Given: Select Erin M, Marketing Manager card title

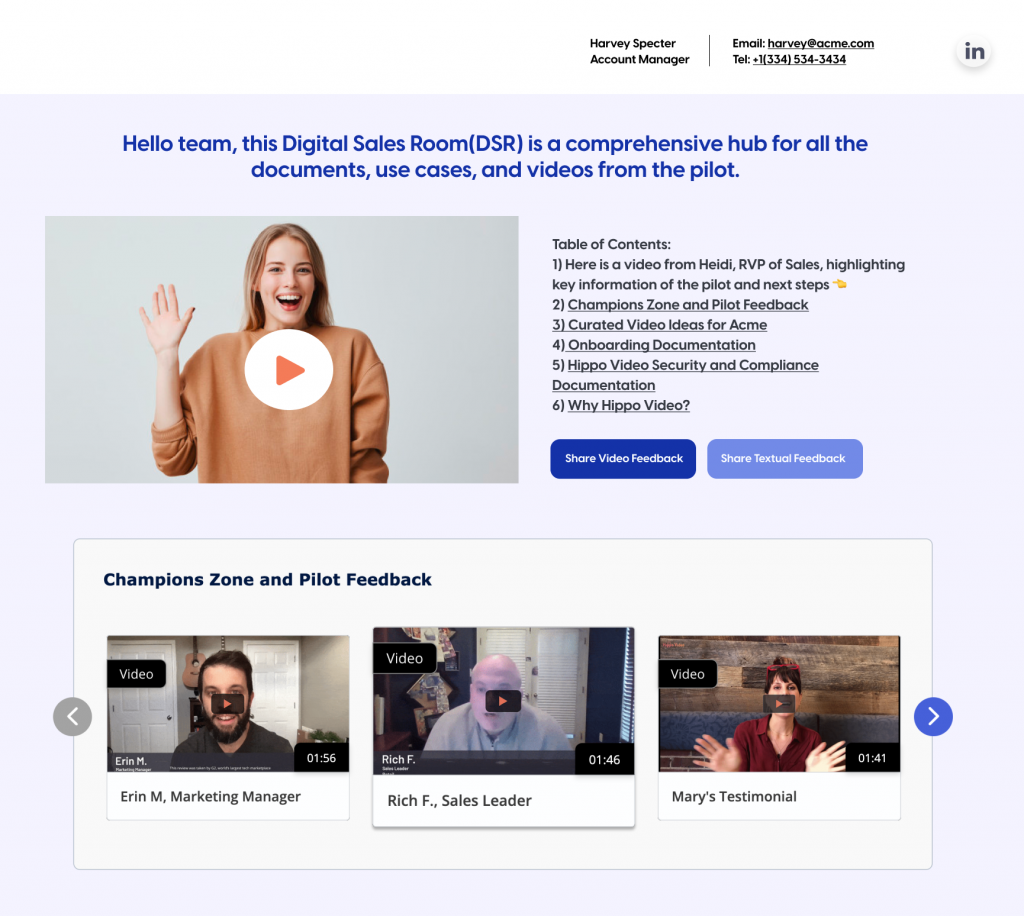Looking at the screenshot, I should coord(210,797).
